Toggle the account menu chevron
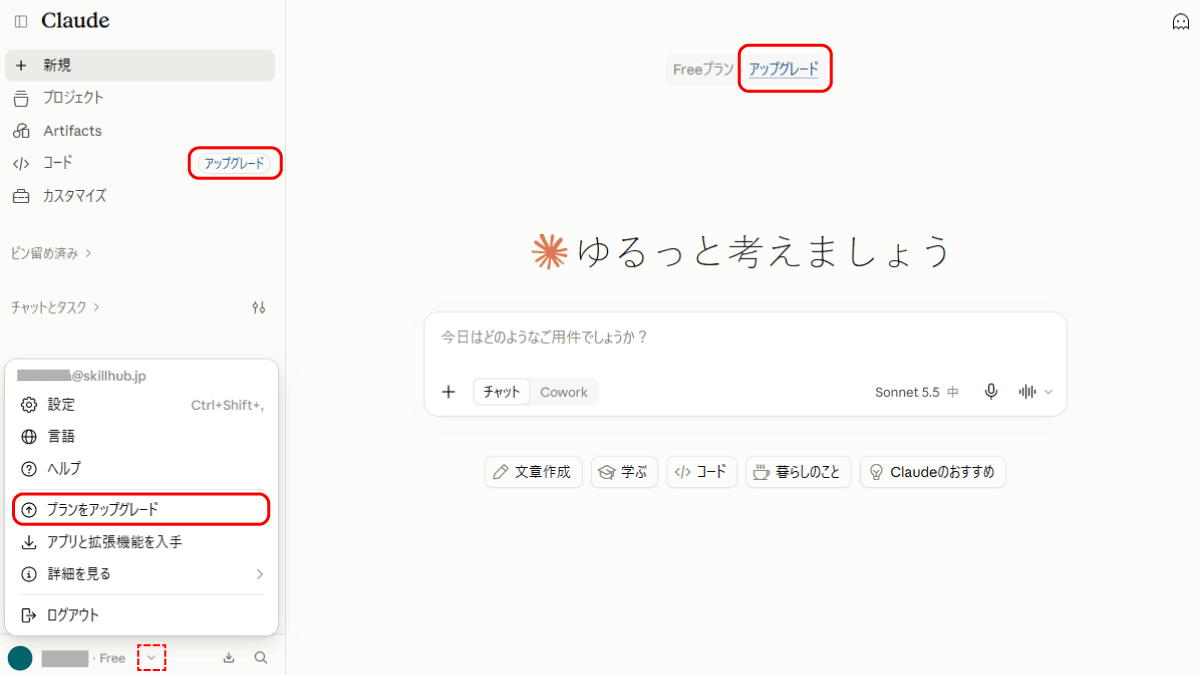This screenshot has width=1200, height=675. pyautogui.click(x=151, y=658)
